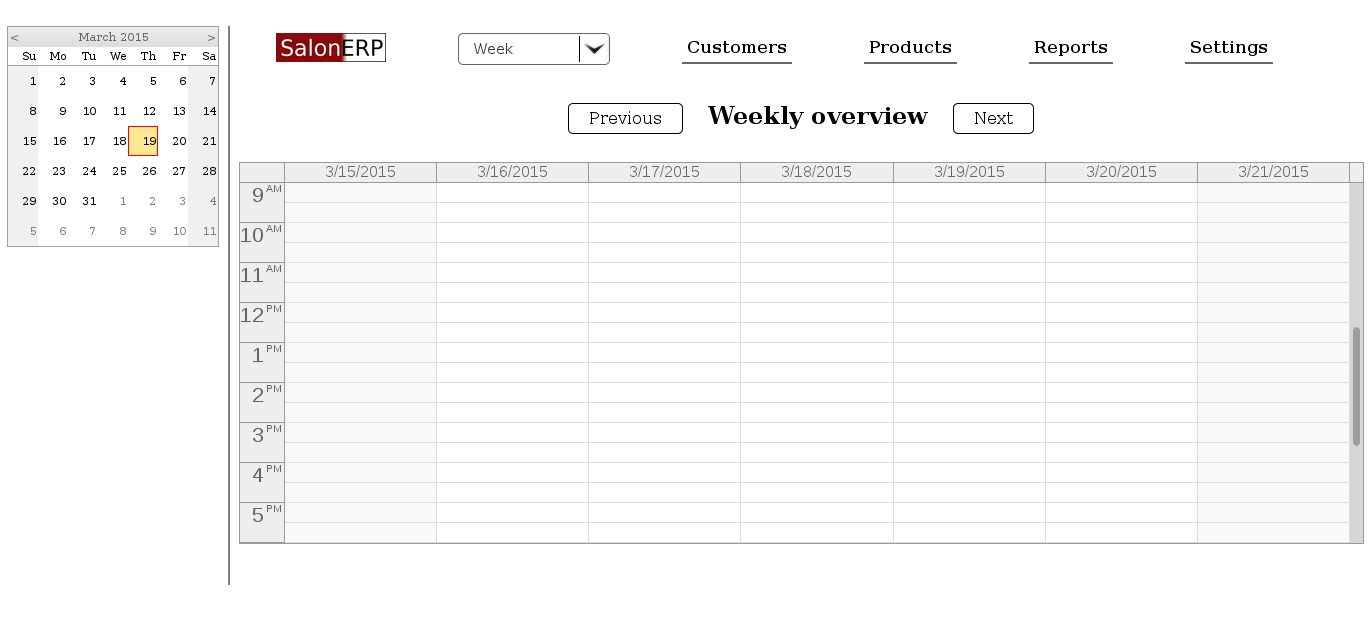Expand the view selector arrow

click(595, 48)
